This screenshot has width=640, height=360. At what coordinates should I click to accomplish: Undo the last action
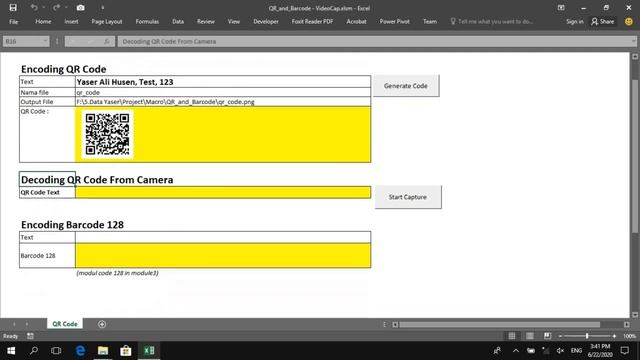[34, 7]
